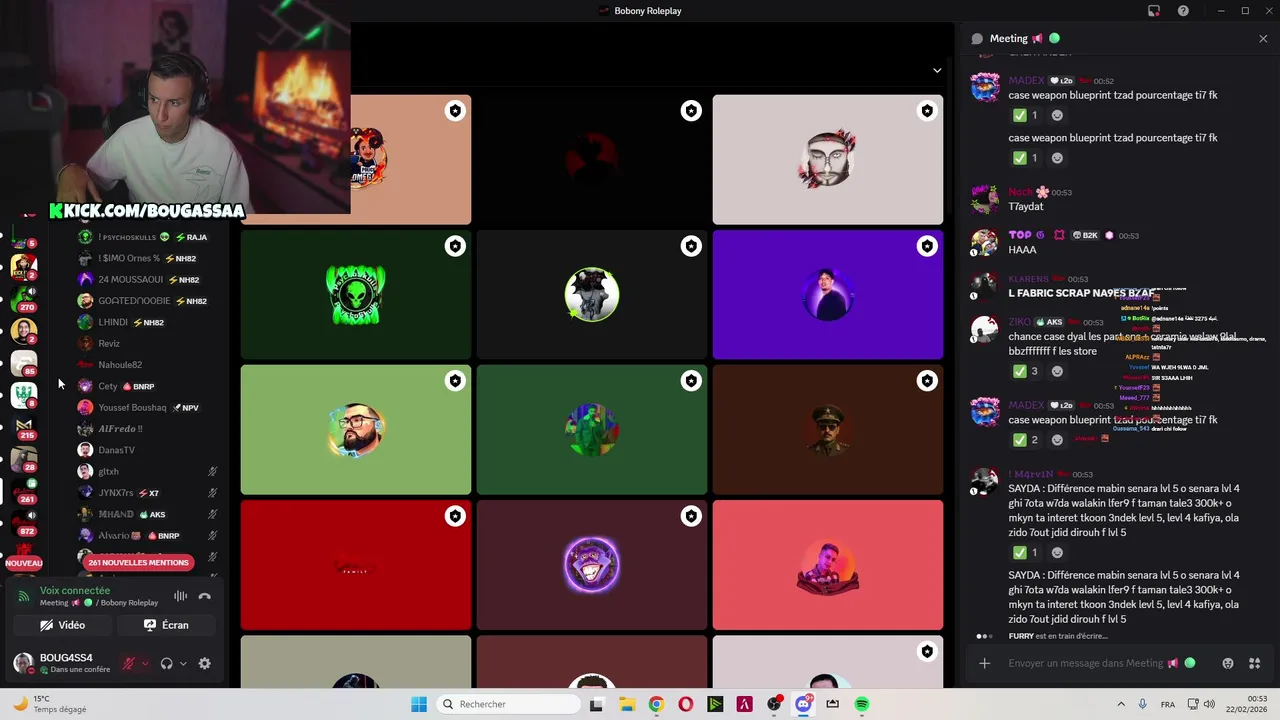Image resolution: width=1280 pixels, height=720 pixels.
Task: Open Noch's username in chat
Action: (x=1020, y=192)
